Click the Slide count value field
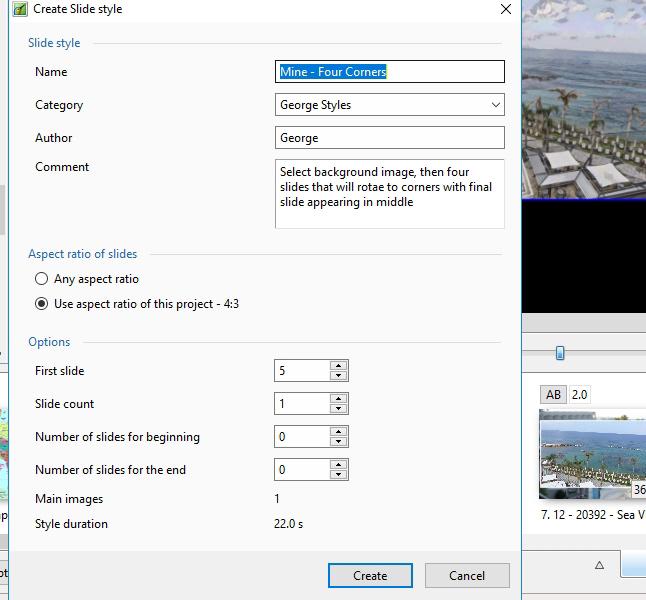The width and height of the screenshot is (646, 600). point(302,403)
